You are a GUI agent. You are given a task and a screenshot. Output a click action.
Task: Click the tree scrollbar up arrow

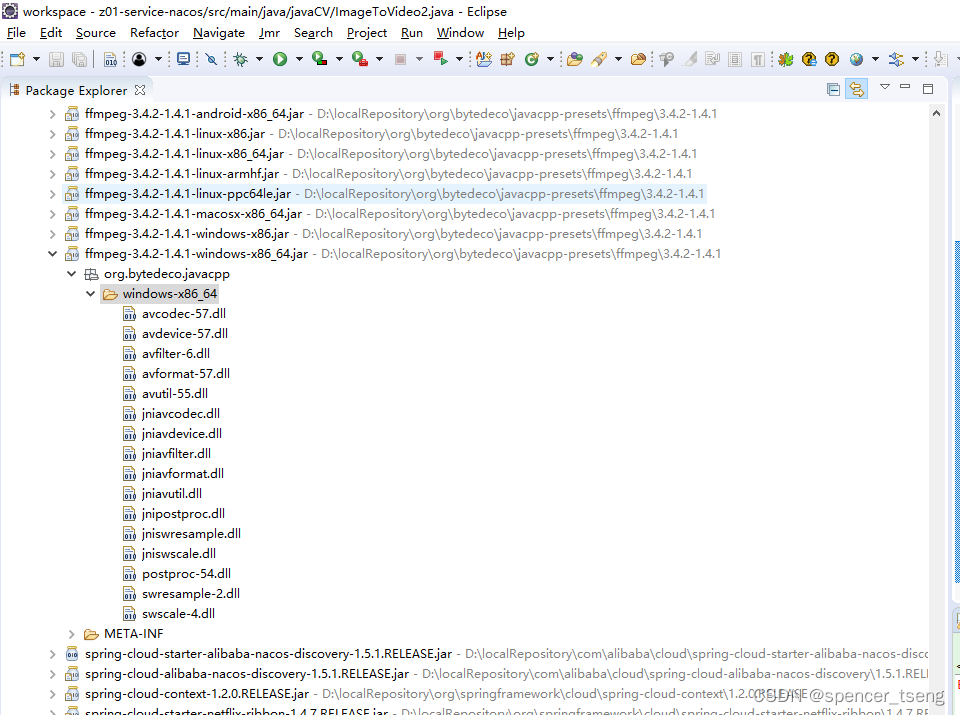click(x=936, y=113)
